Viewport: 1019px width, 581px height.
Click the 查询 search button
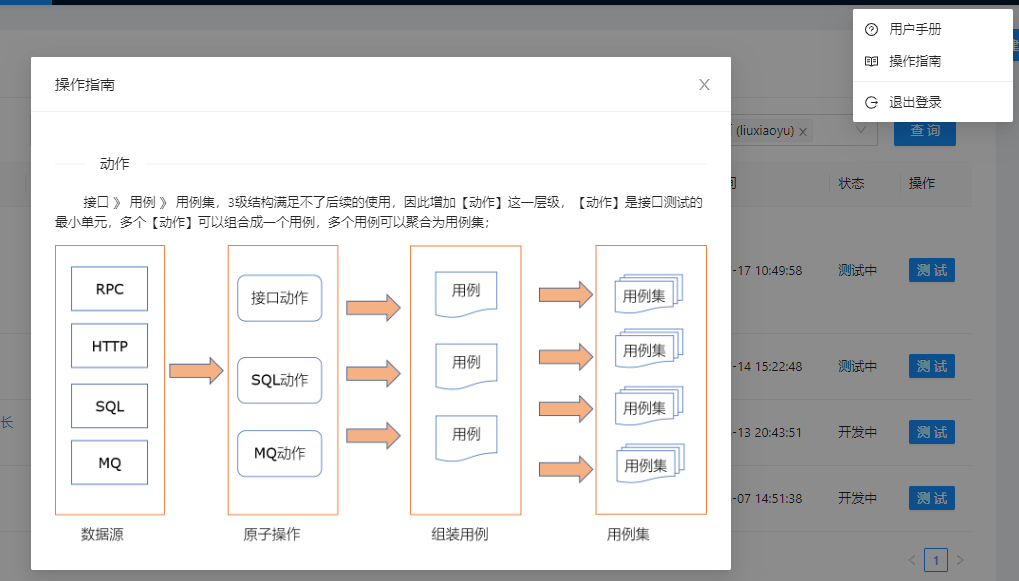[924, 131]
